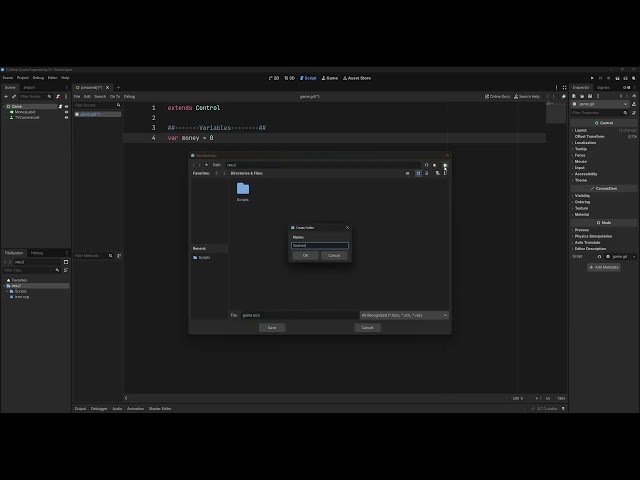The image size is (640, 480).
Task: Click Online Docs link
Action: [497, 97]
